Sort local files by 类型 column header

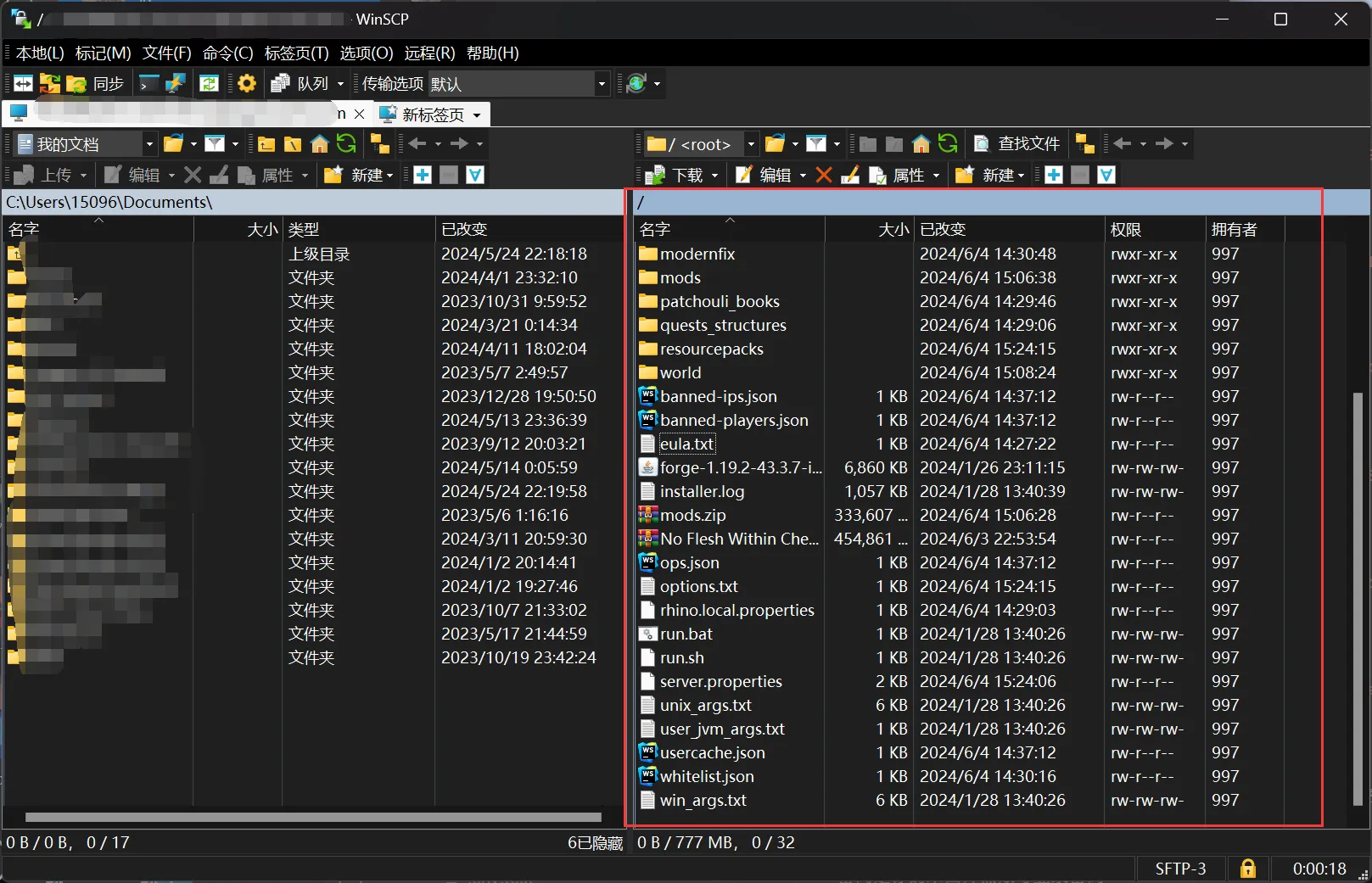point(359,229)
